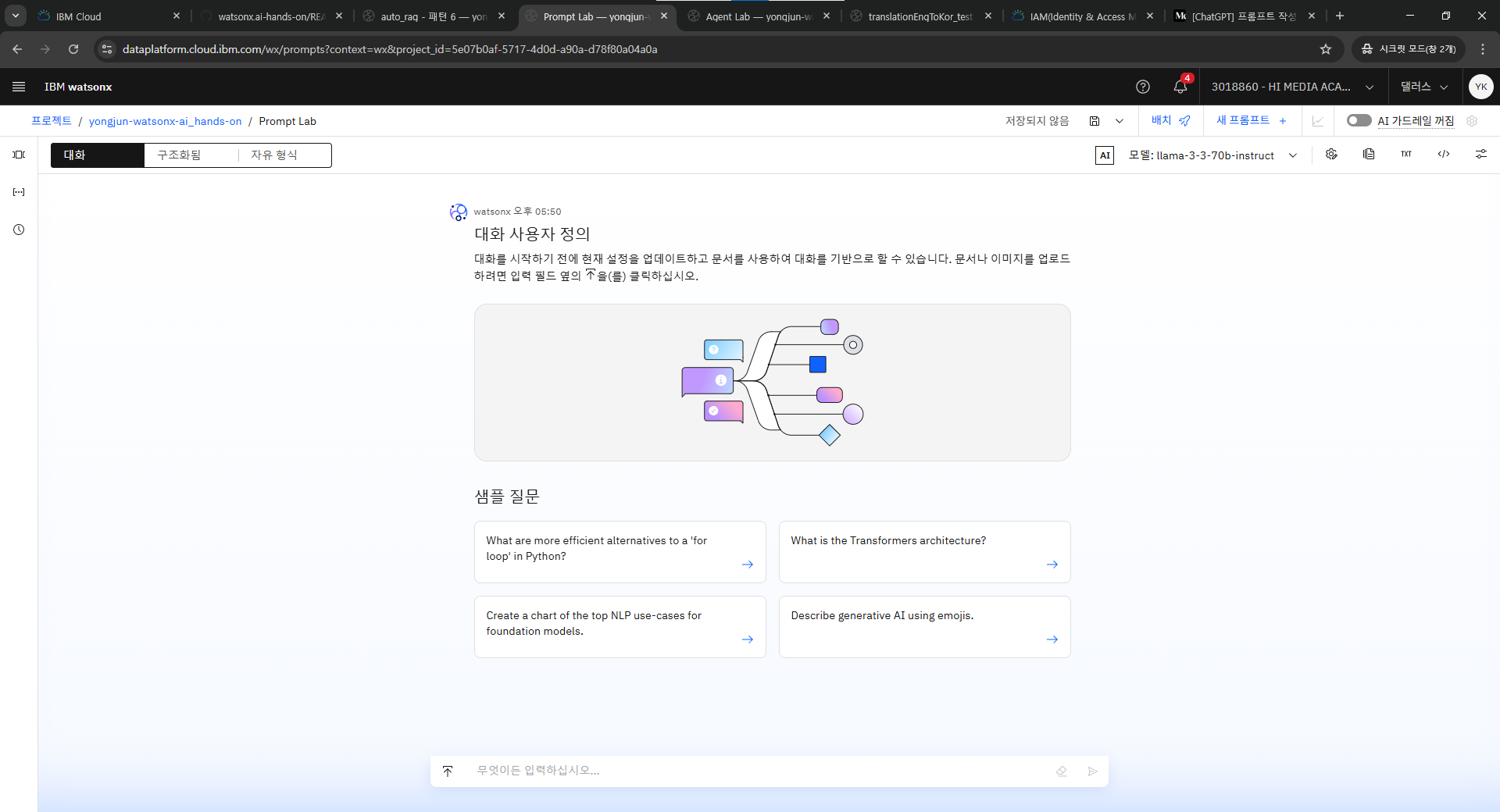Click the evaluation chart icon

[1318, 121]
